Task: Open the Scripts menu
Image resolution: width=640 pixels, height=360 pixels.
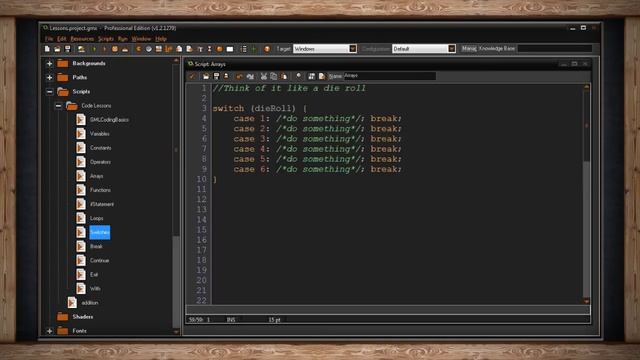Action: [106, 39]
